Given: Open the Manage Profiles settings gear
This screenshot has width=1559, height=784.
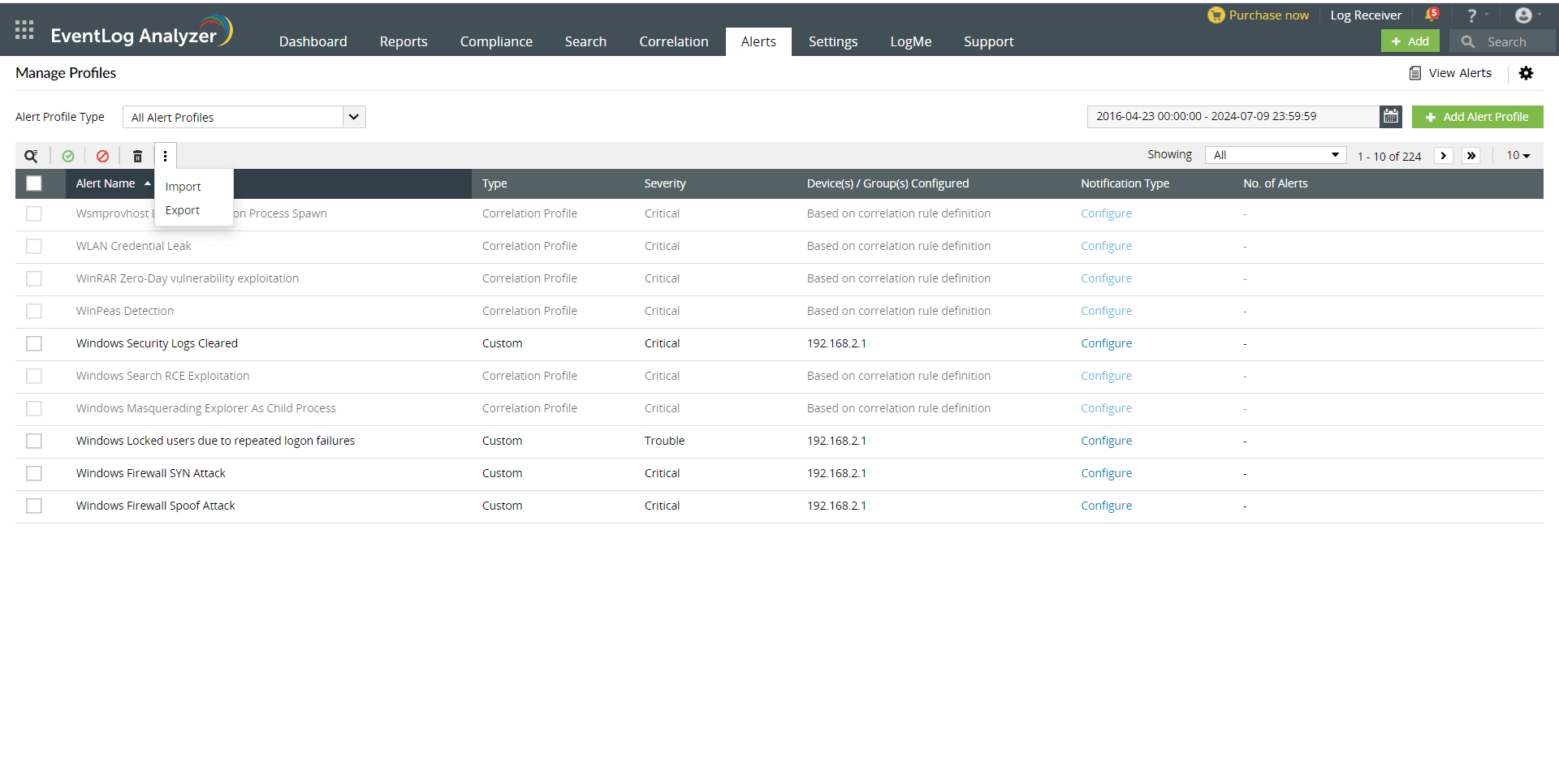Looking at the screenshot, I should click(x=1527, y=73).
